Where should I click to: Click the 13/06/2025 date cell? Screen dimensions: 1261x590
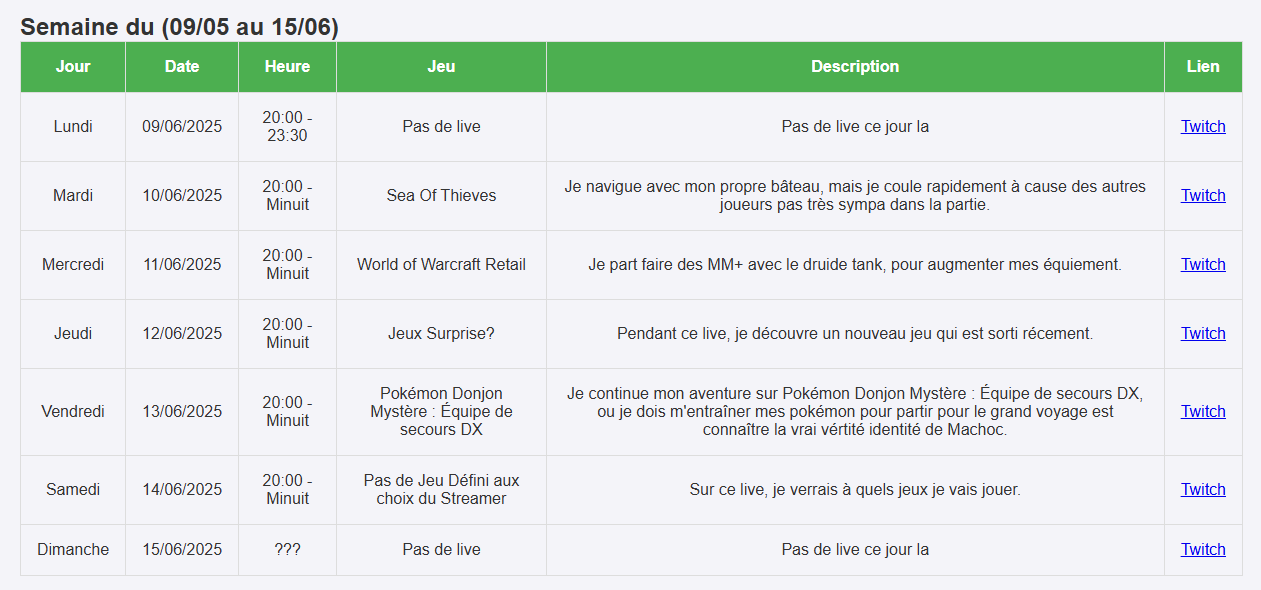pyautogui.click(x=181, y=411)
